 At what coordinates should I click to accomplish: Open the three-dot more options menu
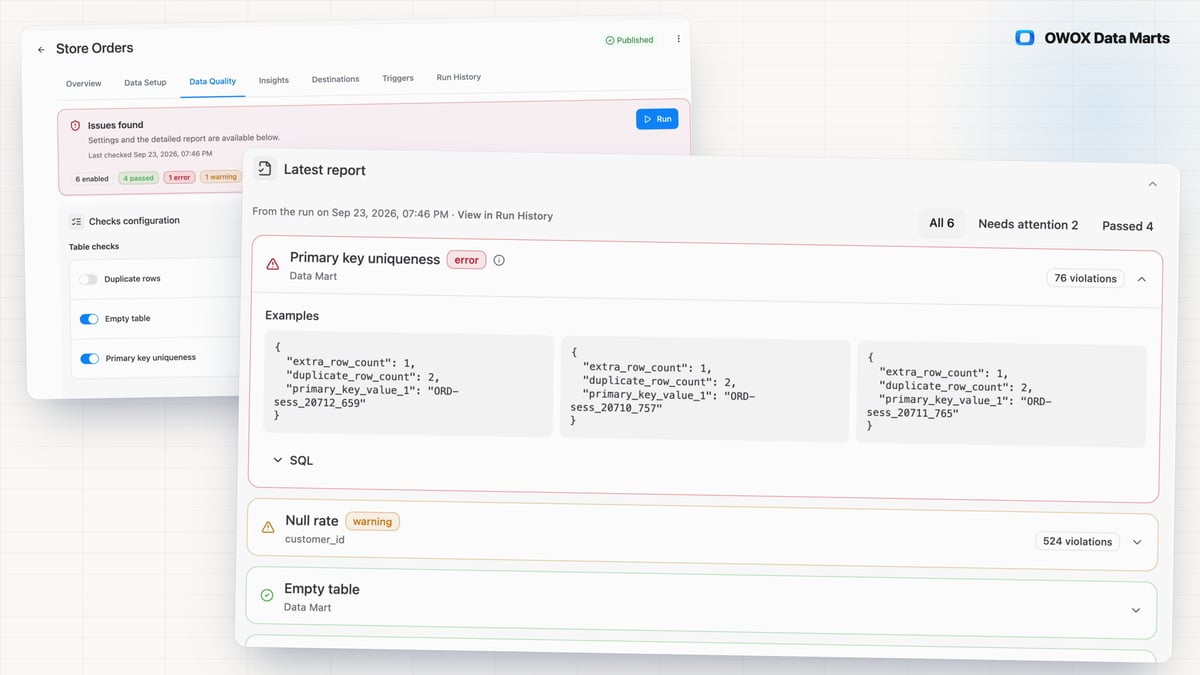point(678,39)
